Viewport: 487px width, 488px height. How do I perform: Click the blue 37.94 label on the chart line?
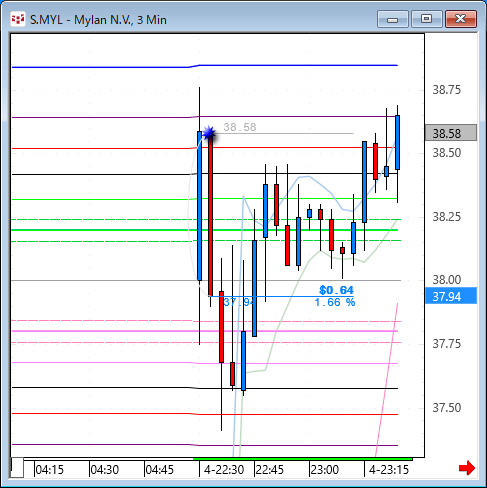(239, 302)
